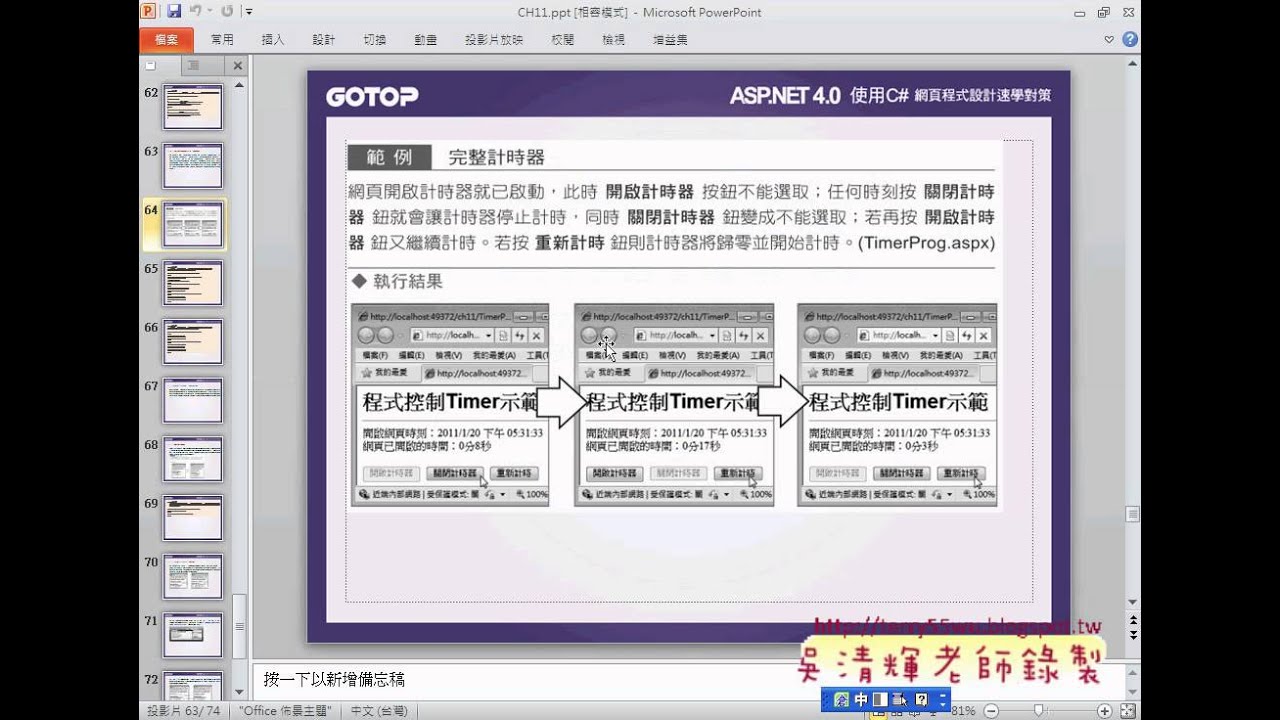This screenshot has height=720, width=1280.
Task: Click the thumbnail pane scroll down arrow
Action: 239,691
